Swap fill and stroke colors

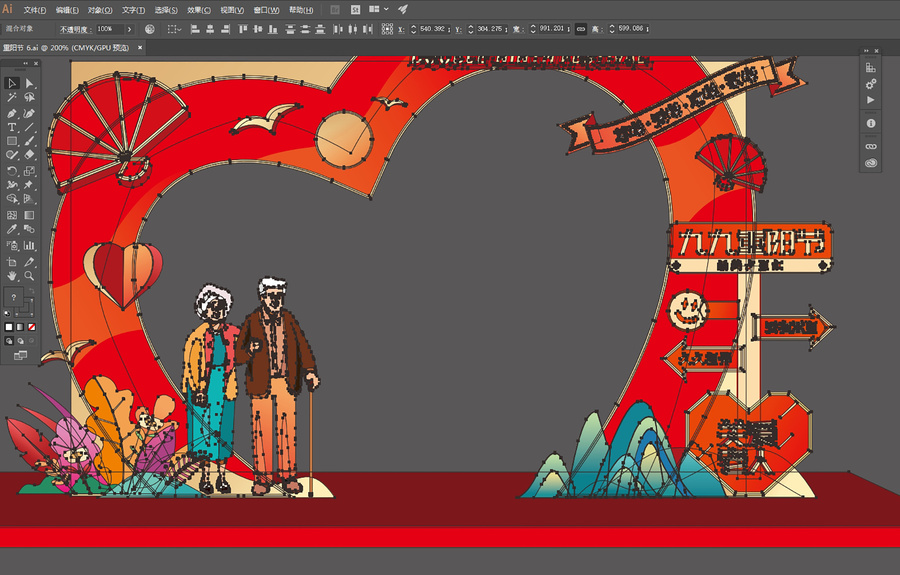(32, 292)
